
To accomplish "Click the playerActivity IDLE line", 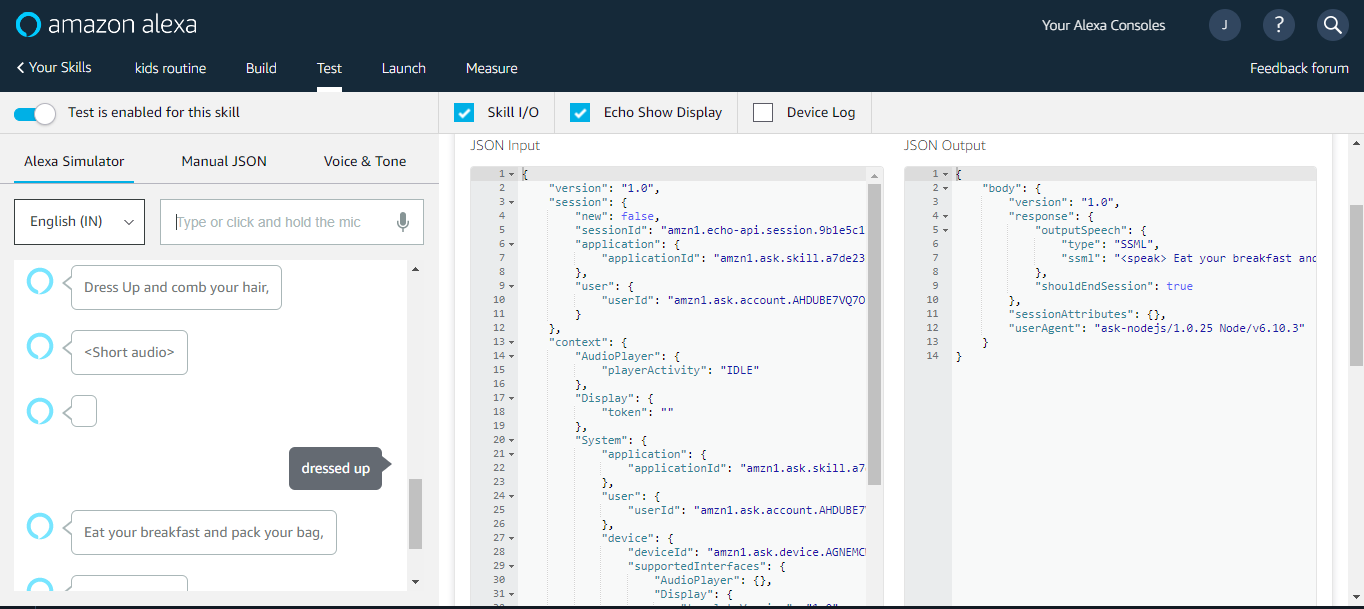I will (x=680, y=370).
